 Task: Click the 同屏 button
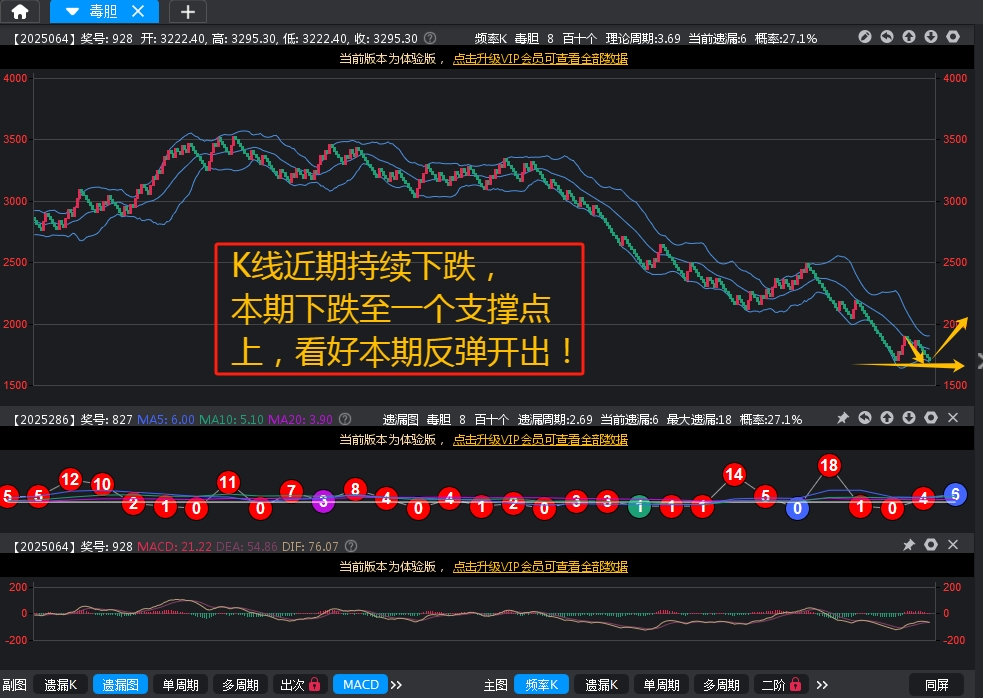pos(937,684)
